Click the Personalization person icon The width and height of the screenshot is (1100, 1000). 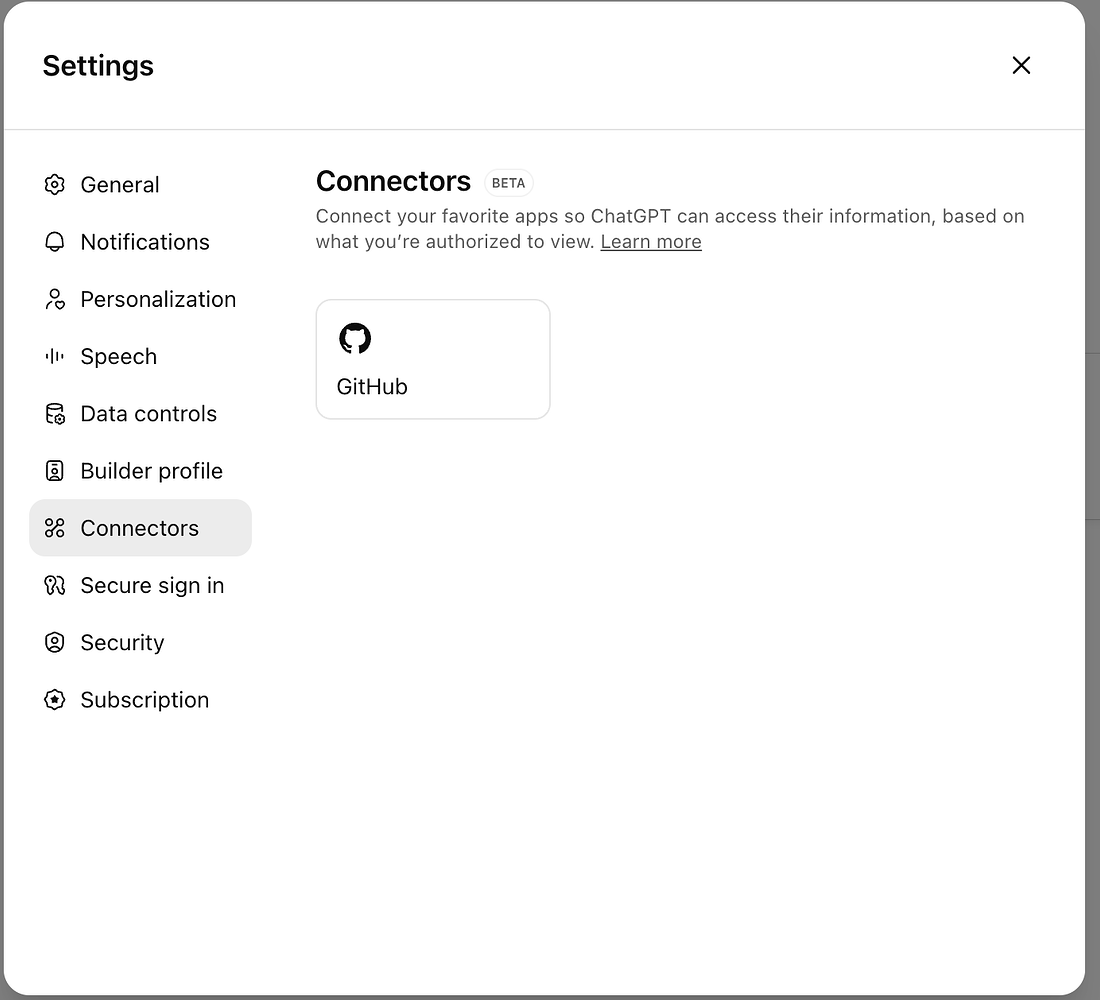[x=55, y=299]
